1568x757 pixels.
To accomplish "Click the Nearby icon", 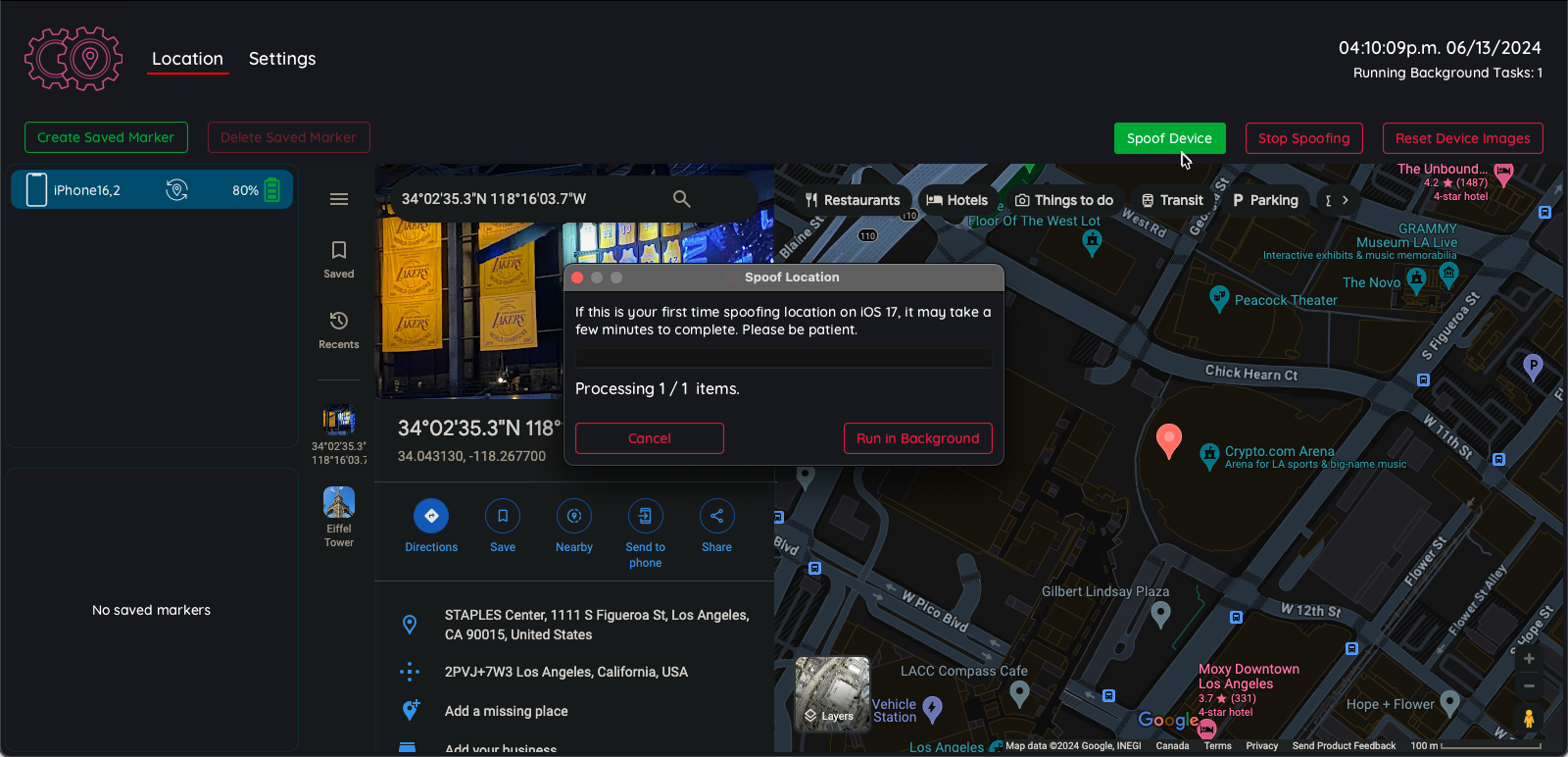I will click(574, 516).
